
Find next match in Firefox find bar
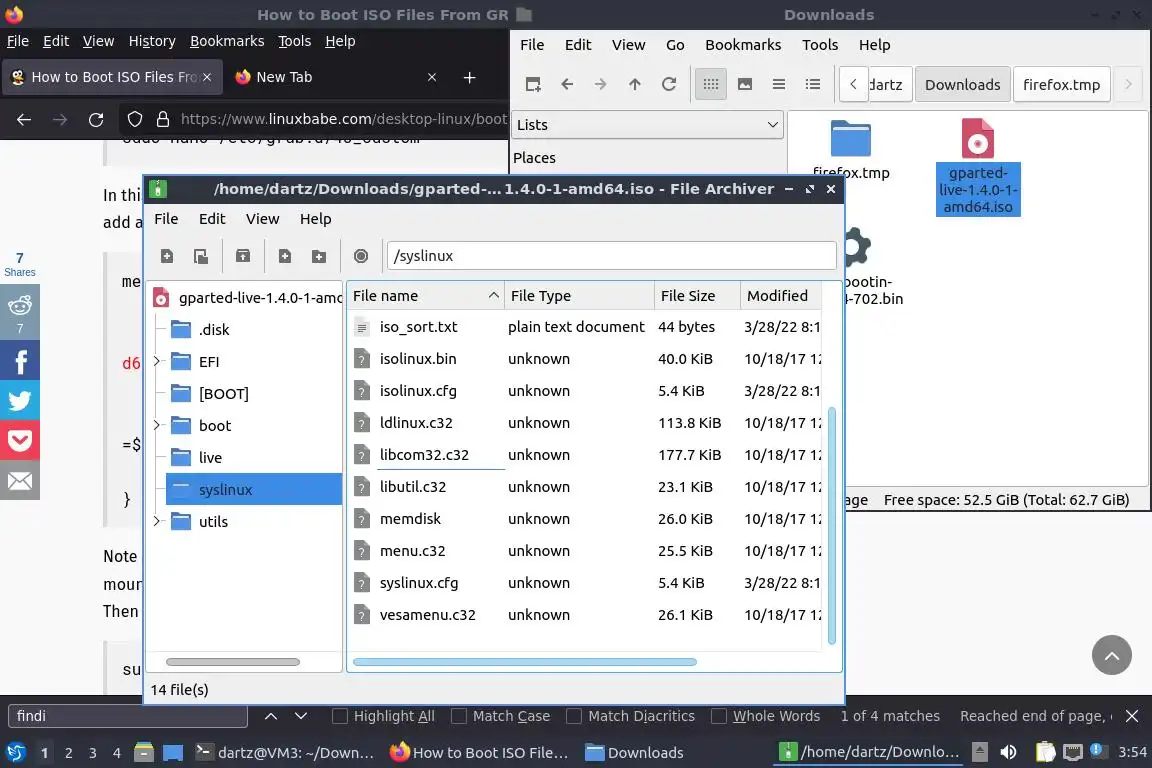point(300,716)
